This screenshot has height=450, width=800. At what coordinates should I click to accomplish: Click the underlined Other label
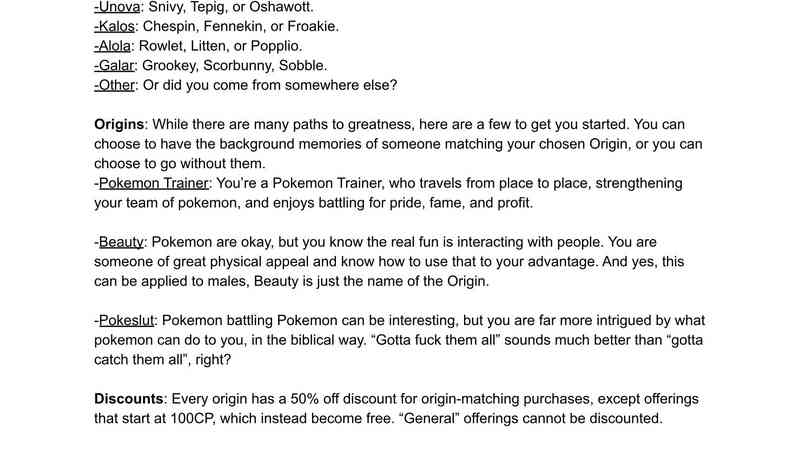(118, 85)
